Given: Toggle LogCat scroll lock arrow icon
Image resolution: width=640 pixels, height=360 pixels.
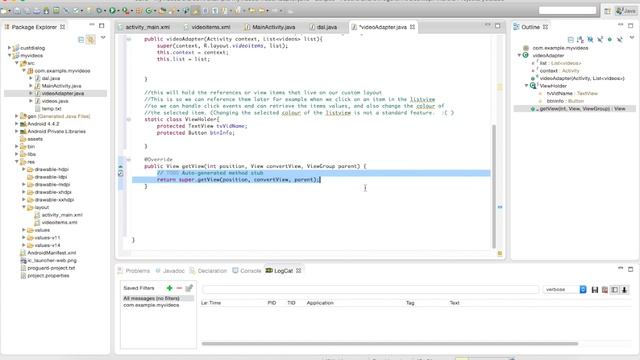Looking at the screenshot, I should (x=624, y=290).
